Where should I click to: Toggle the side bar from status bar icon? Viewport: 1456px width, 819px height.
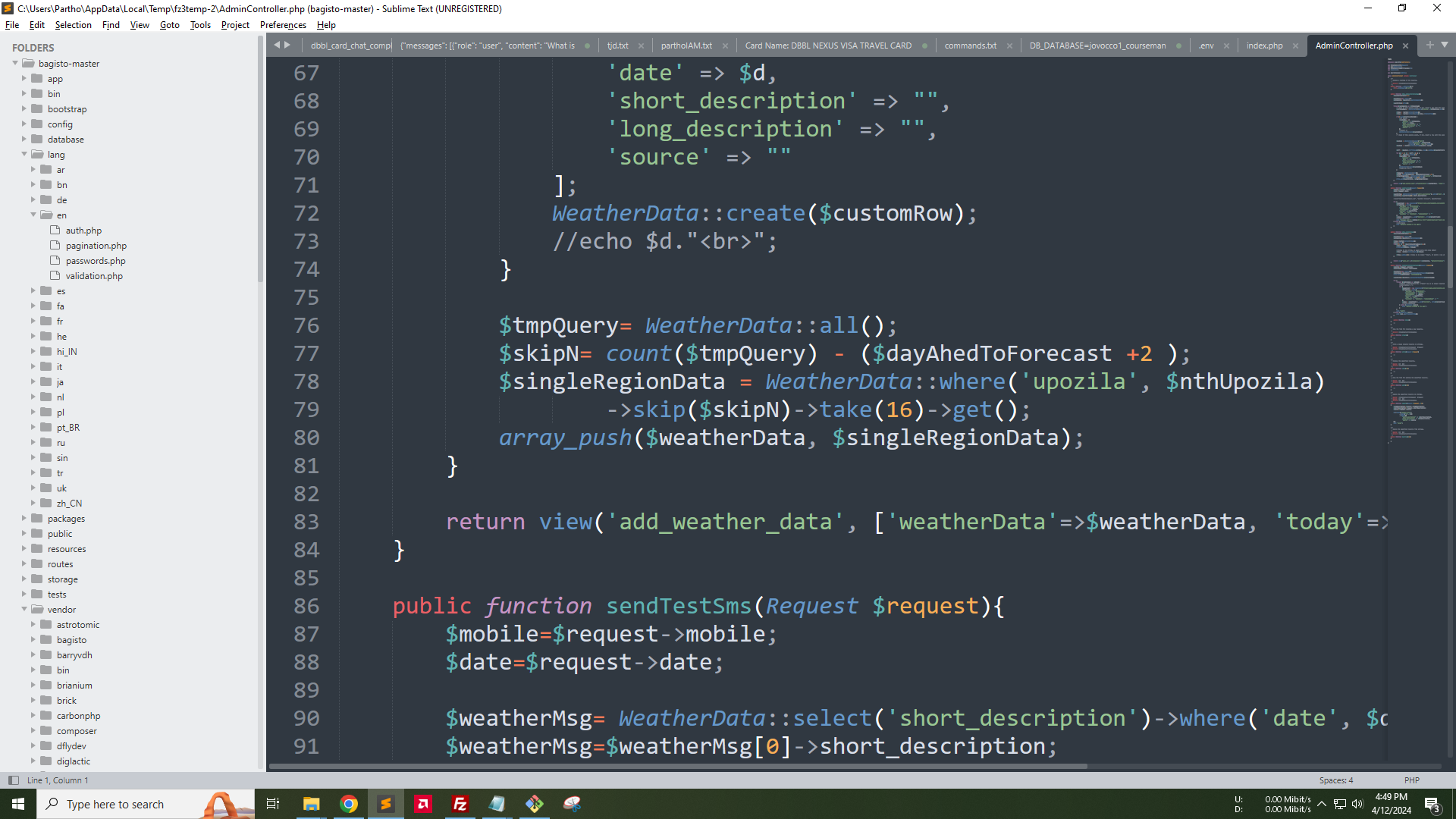coord(13,780)
